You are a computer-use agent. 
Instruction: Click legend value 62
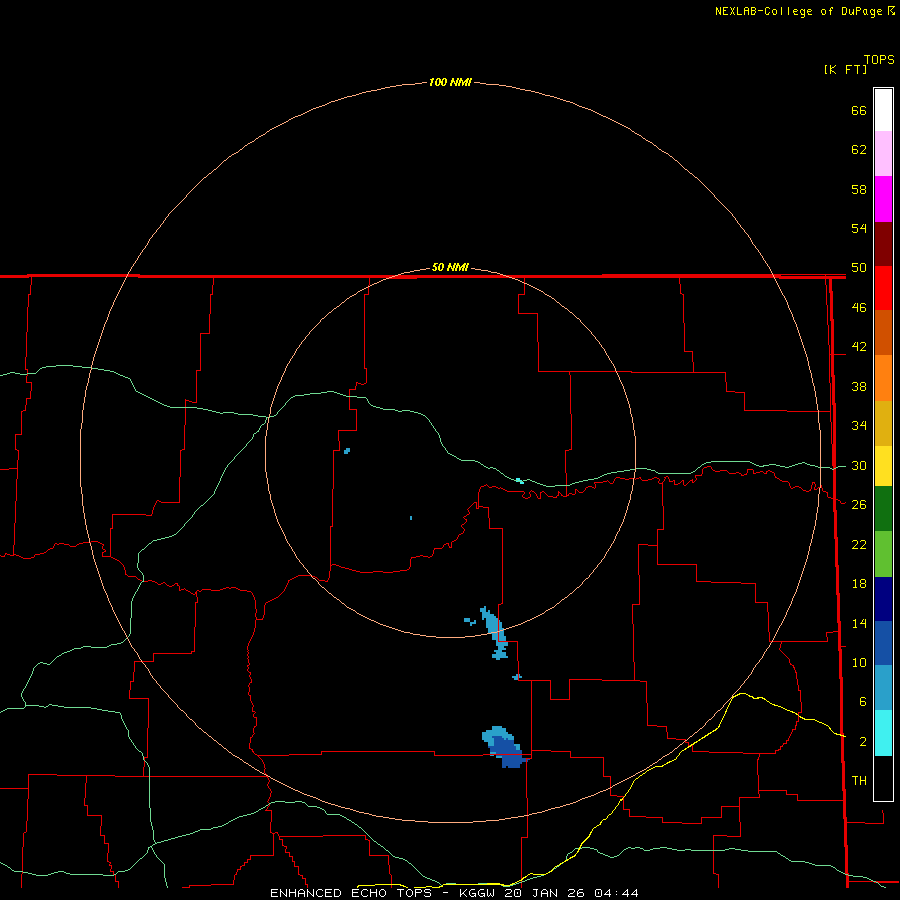859,149
